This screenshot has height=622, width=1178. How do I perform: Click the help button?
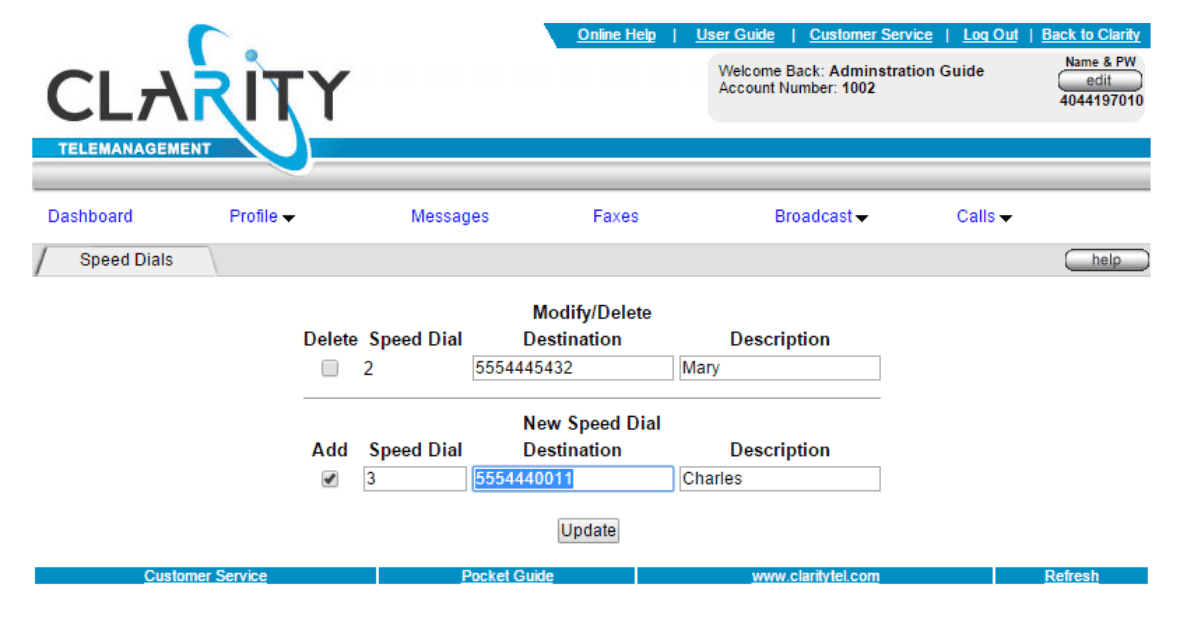tap(1106, 261)
